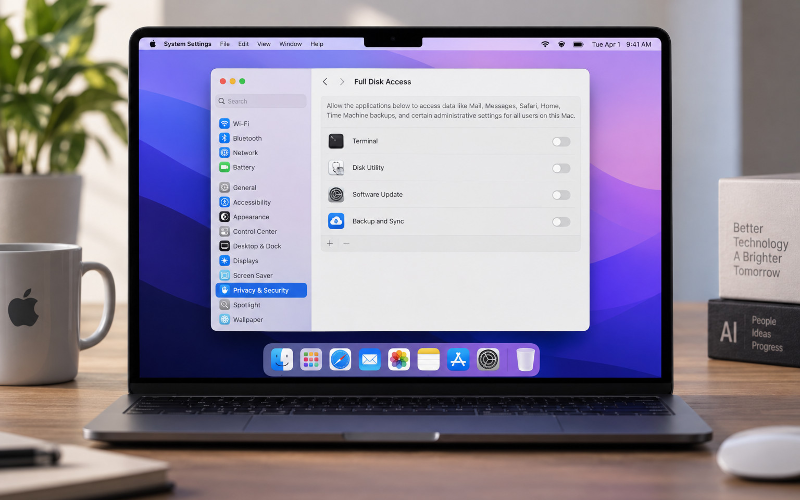Go back with the left chevron
The width and height of the screenshot is (800, 500).
[x=325, y=82]
